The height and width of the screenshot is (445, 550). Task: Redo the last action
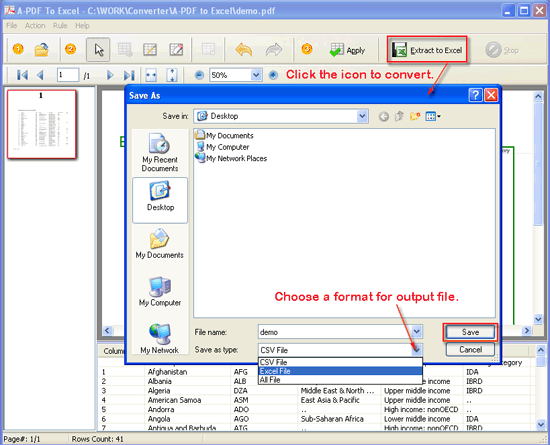[274, 50]
